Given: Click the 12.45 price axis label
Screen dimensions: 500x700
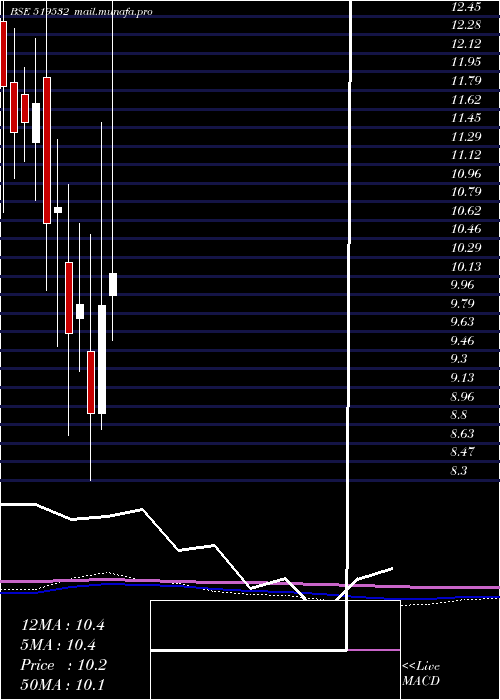Looking at the screenshot, I should [x=466, y=7].
